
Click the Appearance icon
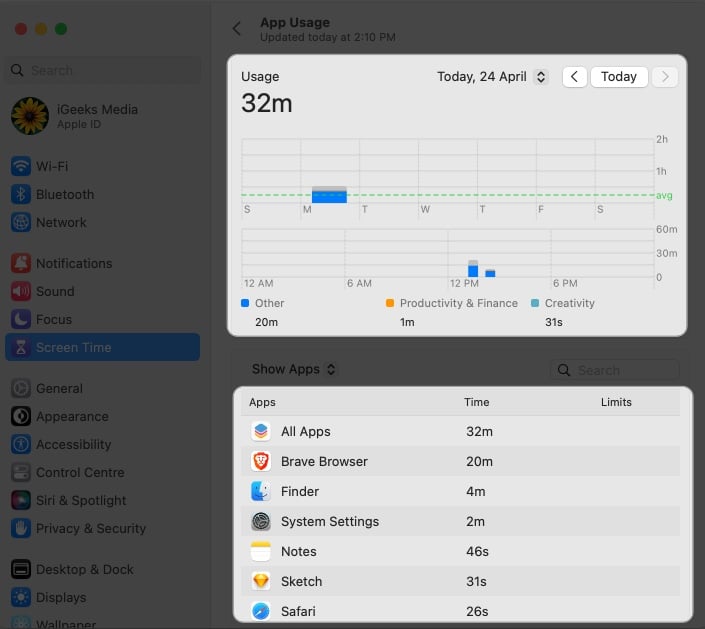pyautogui.click(x=21, y=416)
